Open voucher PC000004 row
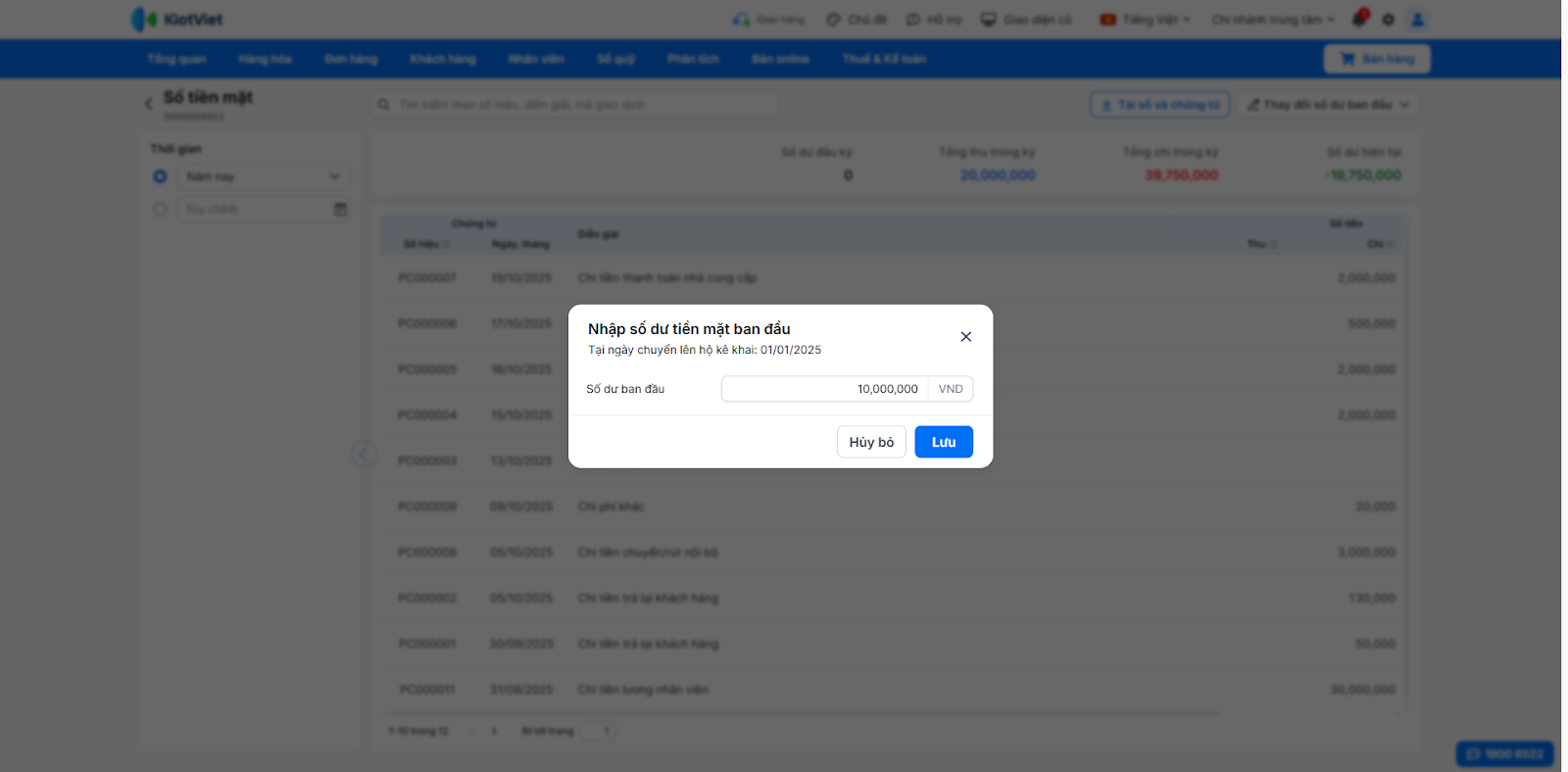Image resolution: width=1568 pixels, height=772 pixels. (892, 415)
